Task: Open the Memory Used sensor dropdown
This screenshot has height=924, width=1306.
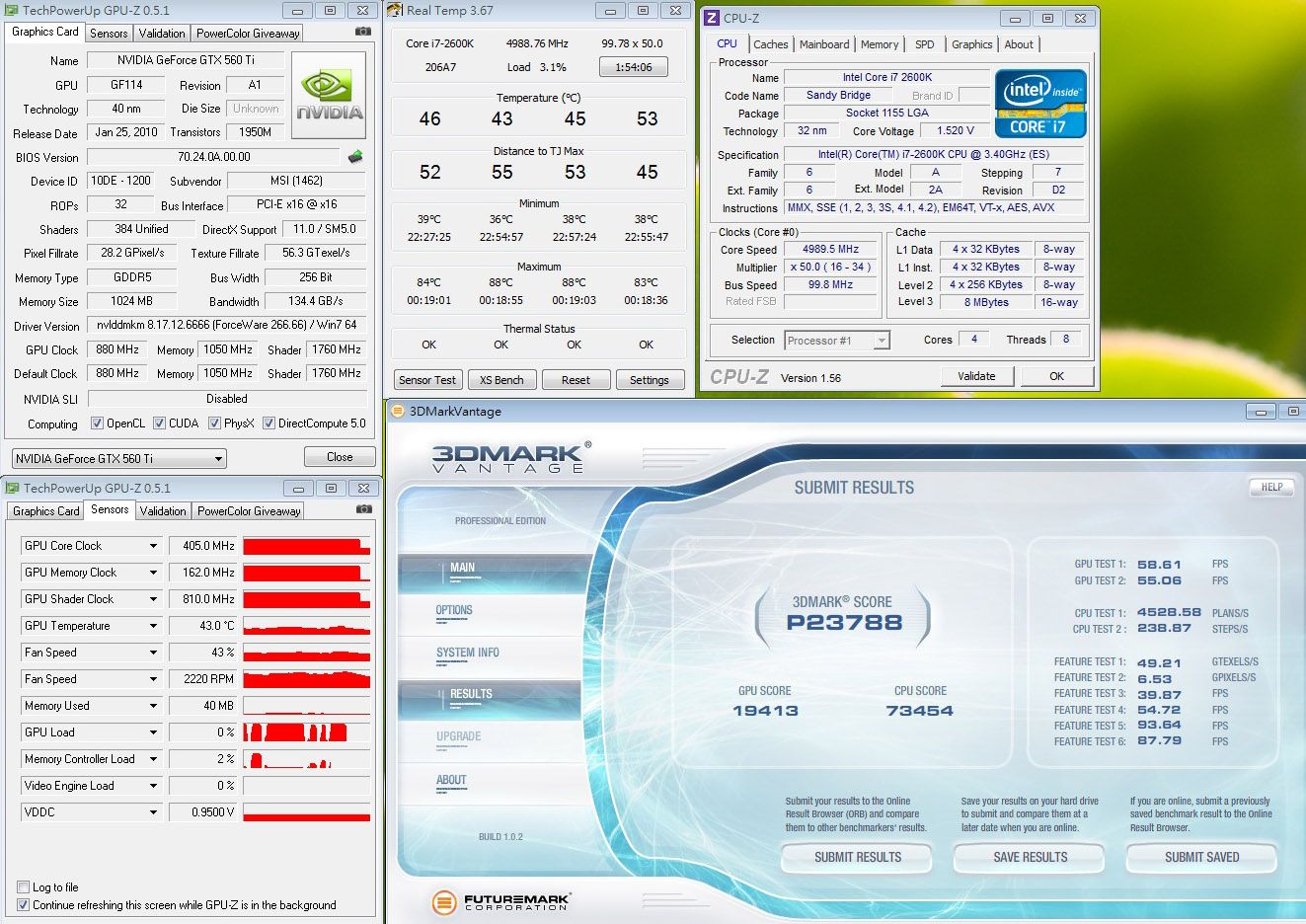Action: 154,706
